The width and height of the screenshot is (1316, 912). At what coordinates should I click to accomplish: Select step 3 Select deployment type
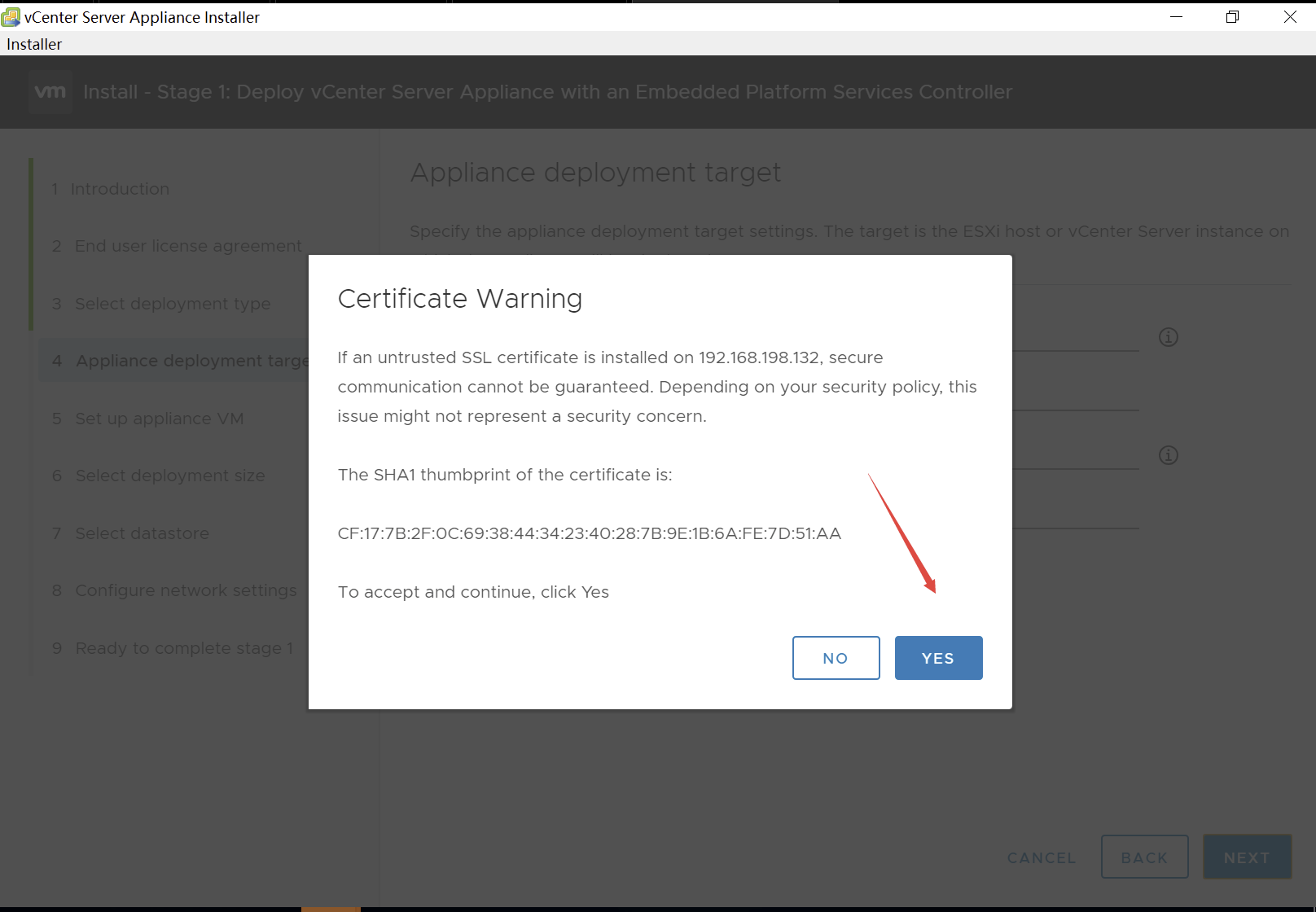point(161,304)
